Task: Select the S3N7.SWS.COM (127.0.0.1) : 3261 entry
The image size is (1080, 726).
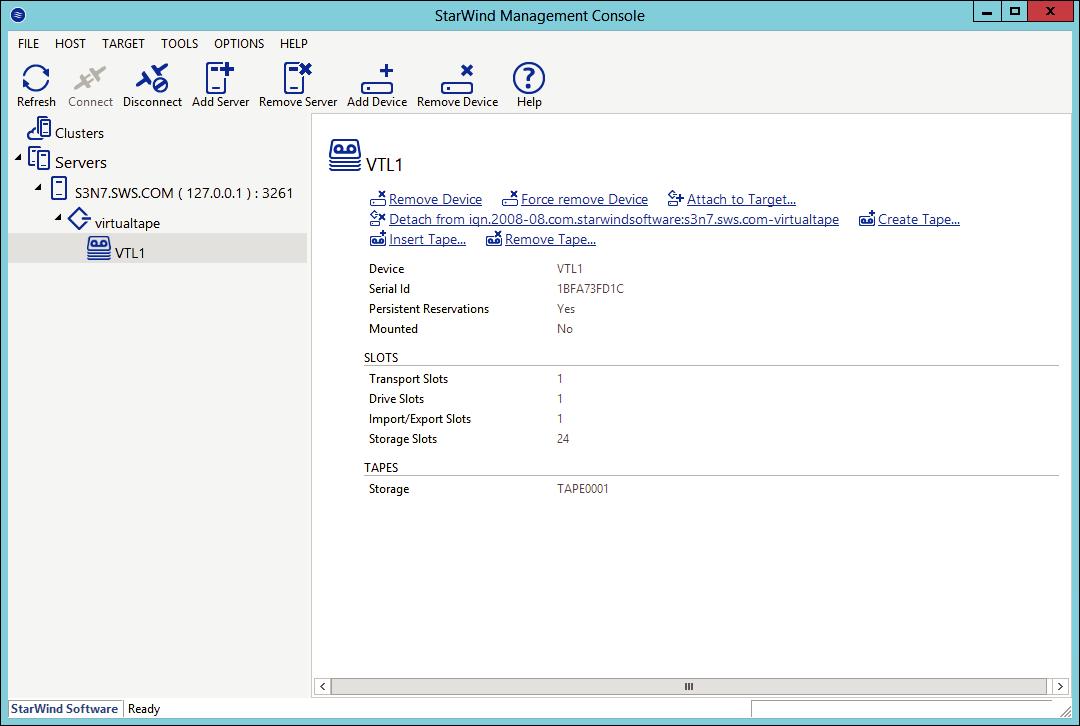Action: 184,193
